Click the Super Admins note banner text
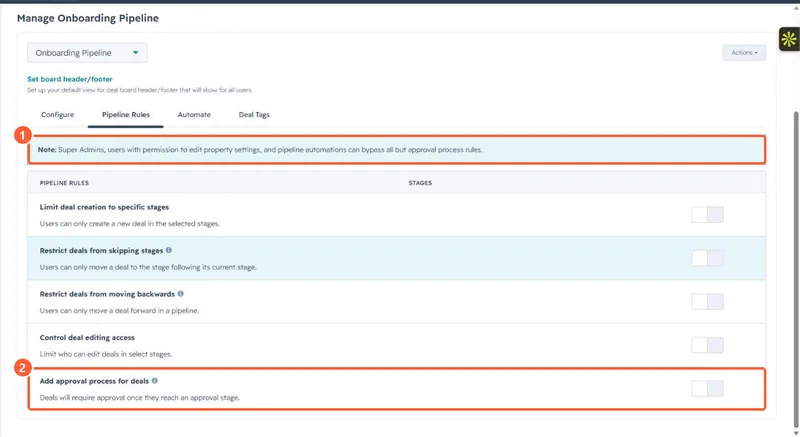800x437 pixels. (260, 150)
